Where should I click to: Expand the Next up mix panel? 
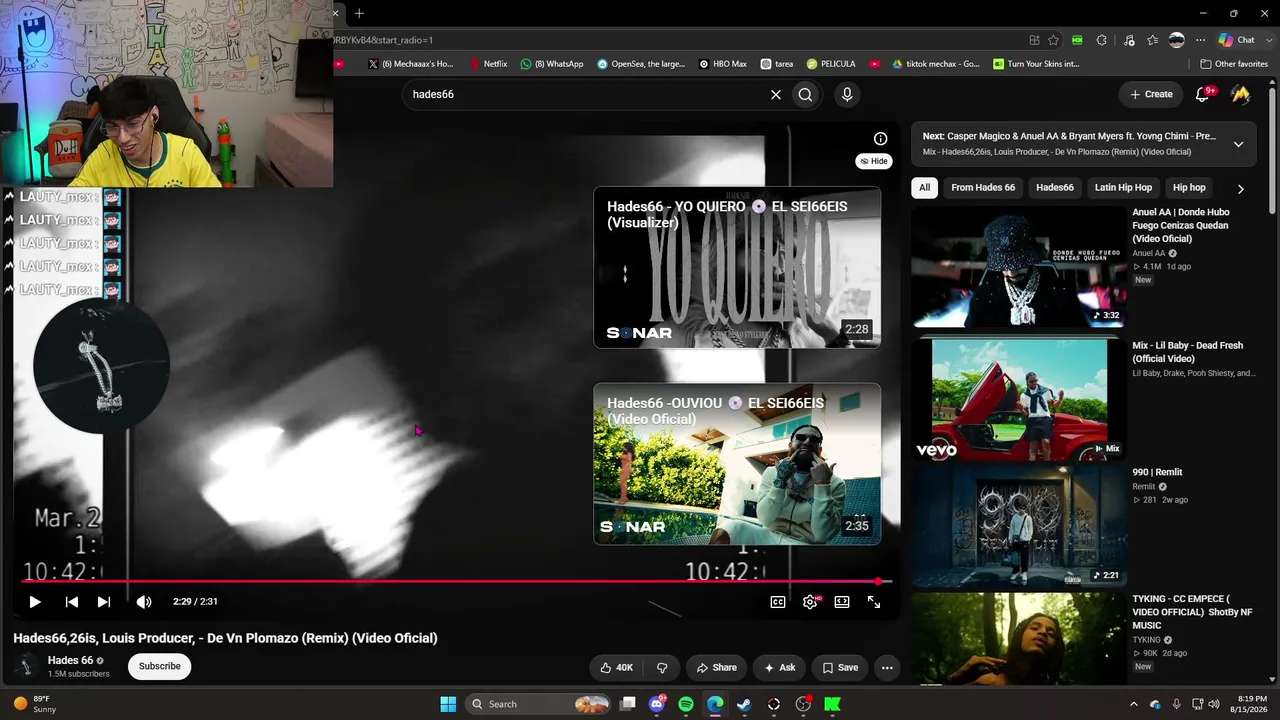tap(1238, 144)
